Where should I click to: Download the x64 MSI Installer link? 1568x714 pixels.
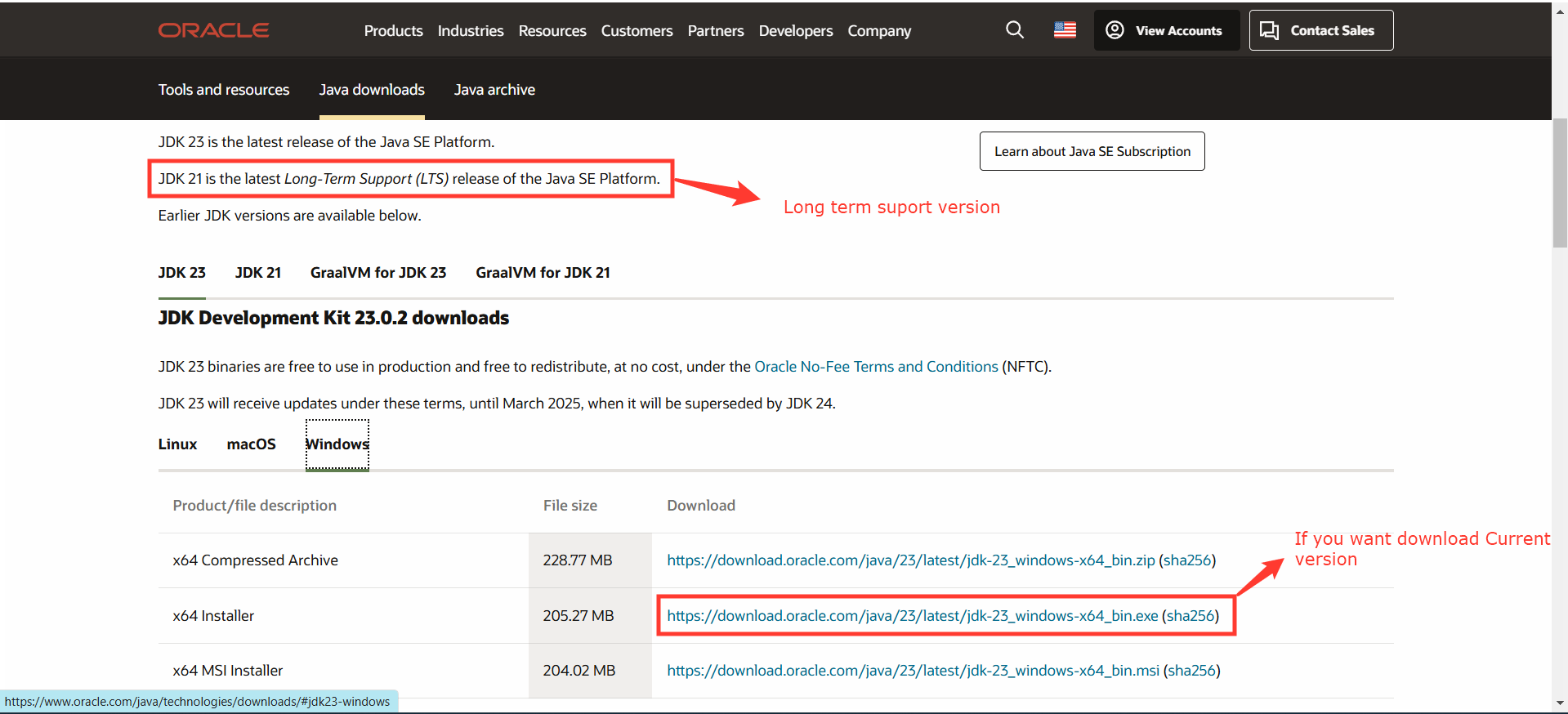[914, 671]
